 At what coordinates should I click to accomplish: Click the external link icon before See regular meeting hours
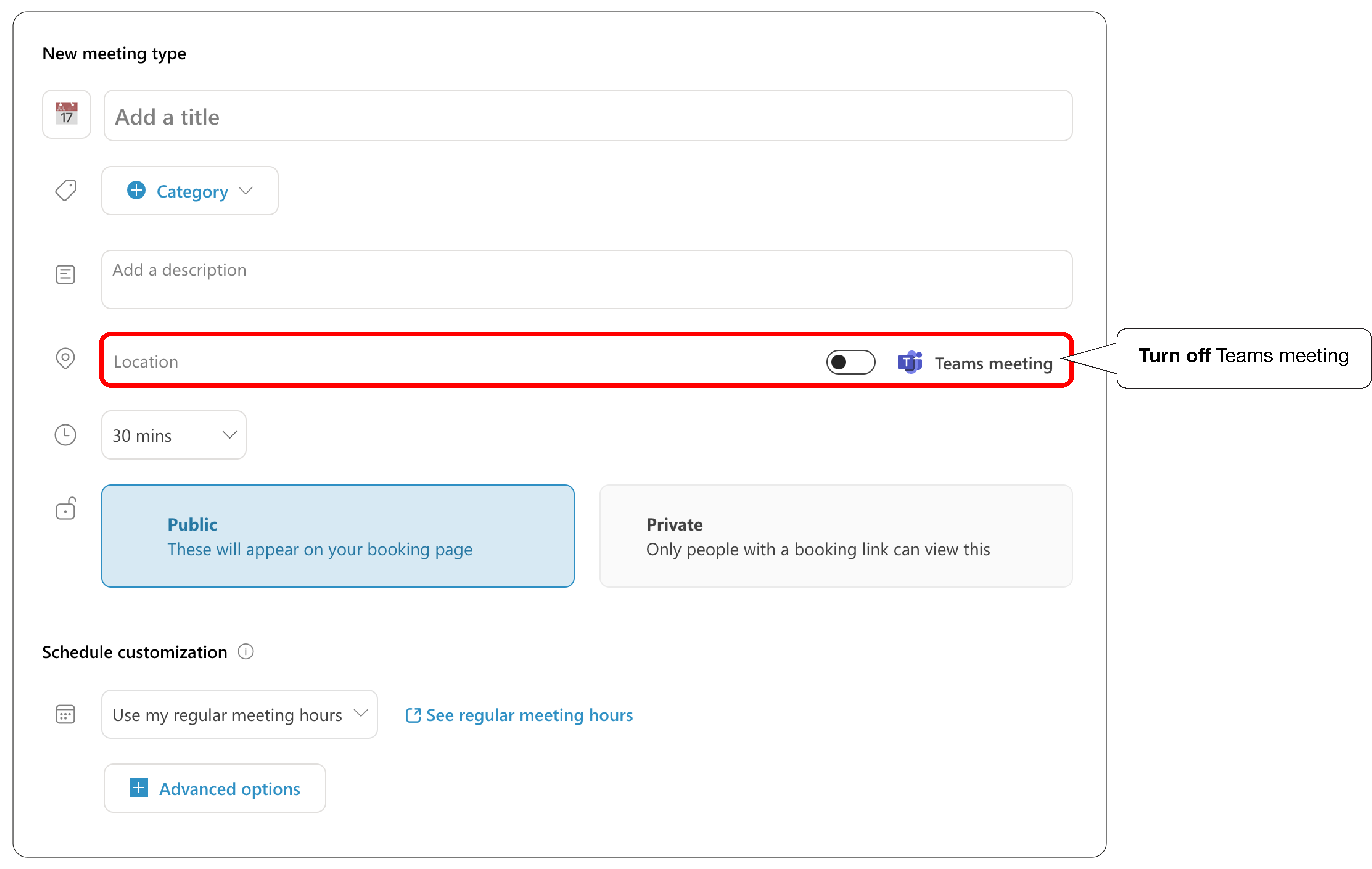click(x=413, y=715)
